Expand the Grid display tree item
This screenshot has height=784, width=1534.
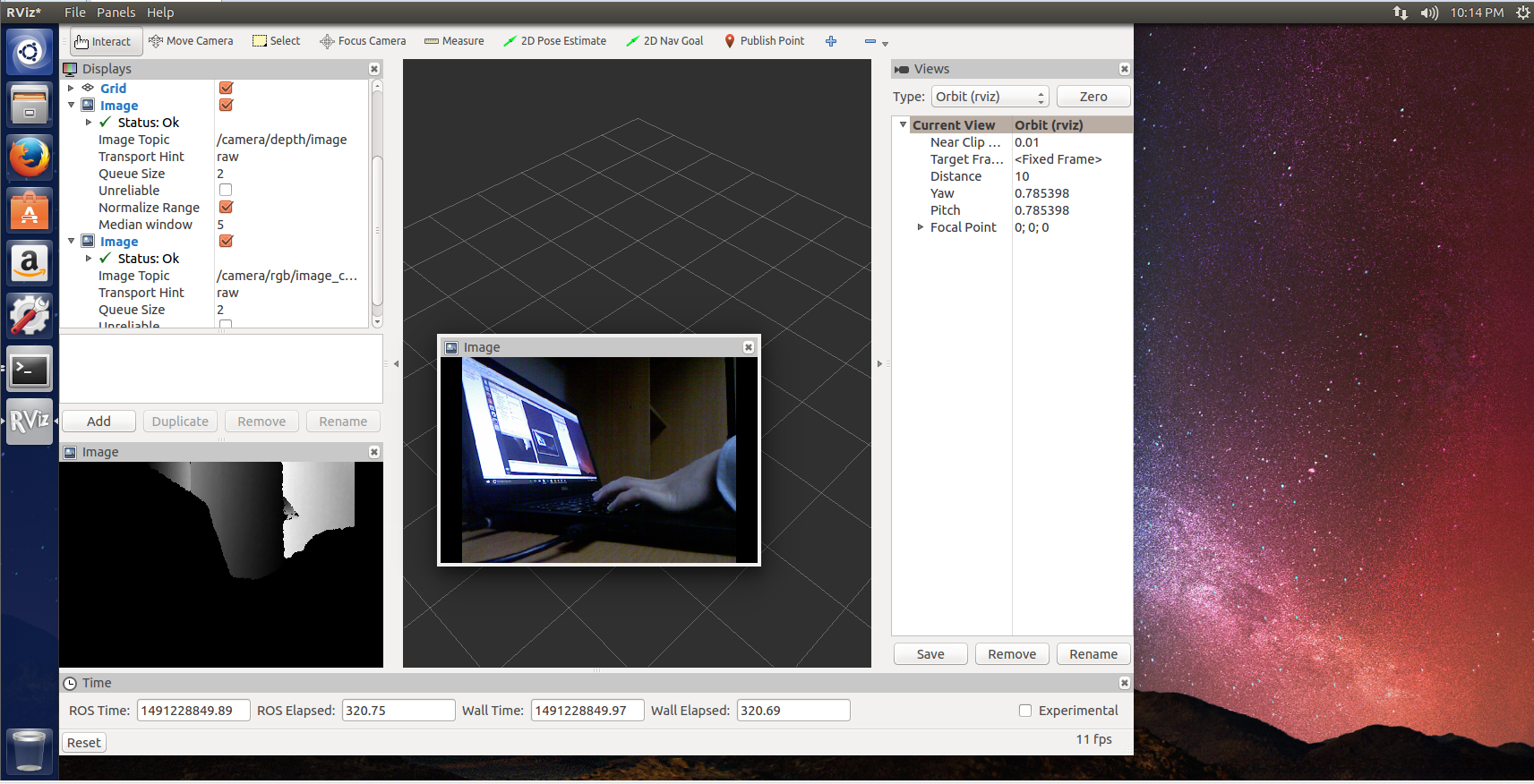[71, 88]
